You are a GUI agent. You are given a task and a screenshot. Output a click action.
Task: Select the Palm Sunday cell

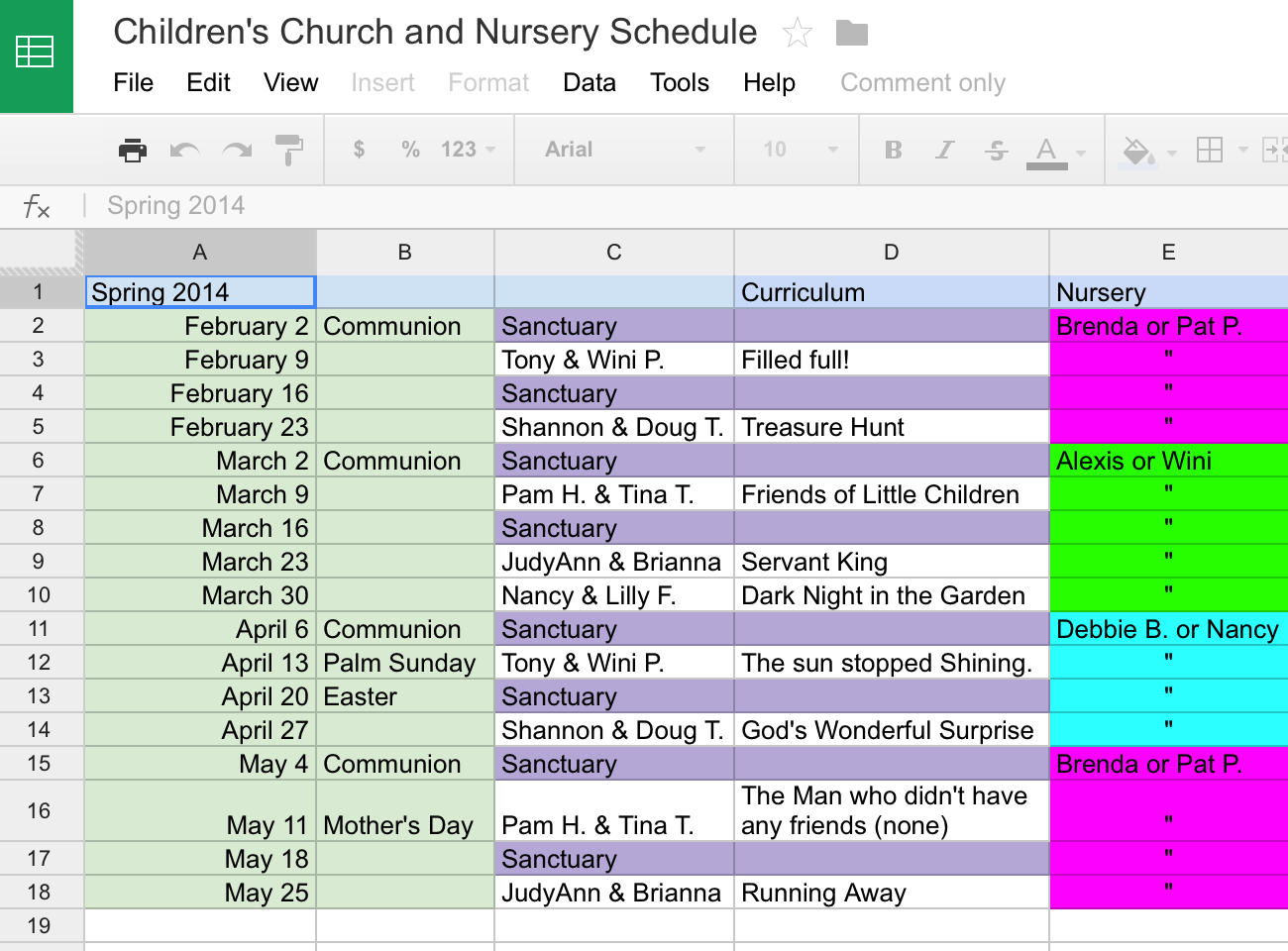(x=405, y=663)
